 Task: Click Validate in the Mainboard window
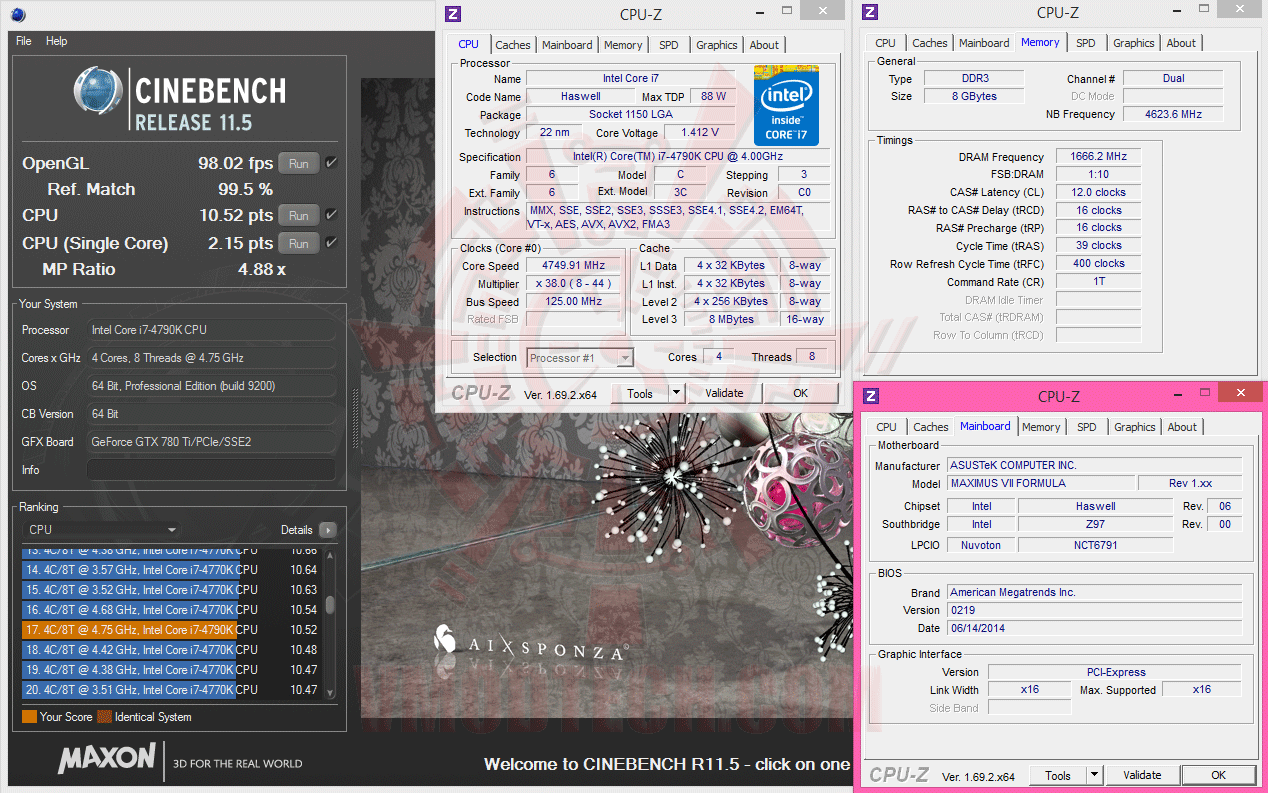[1142, 775]
